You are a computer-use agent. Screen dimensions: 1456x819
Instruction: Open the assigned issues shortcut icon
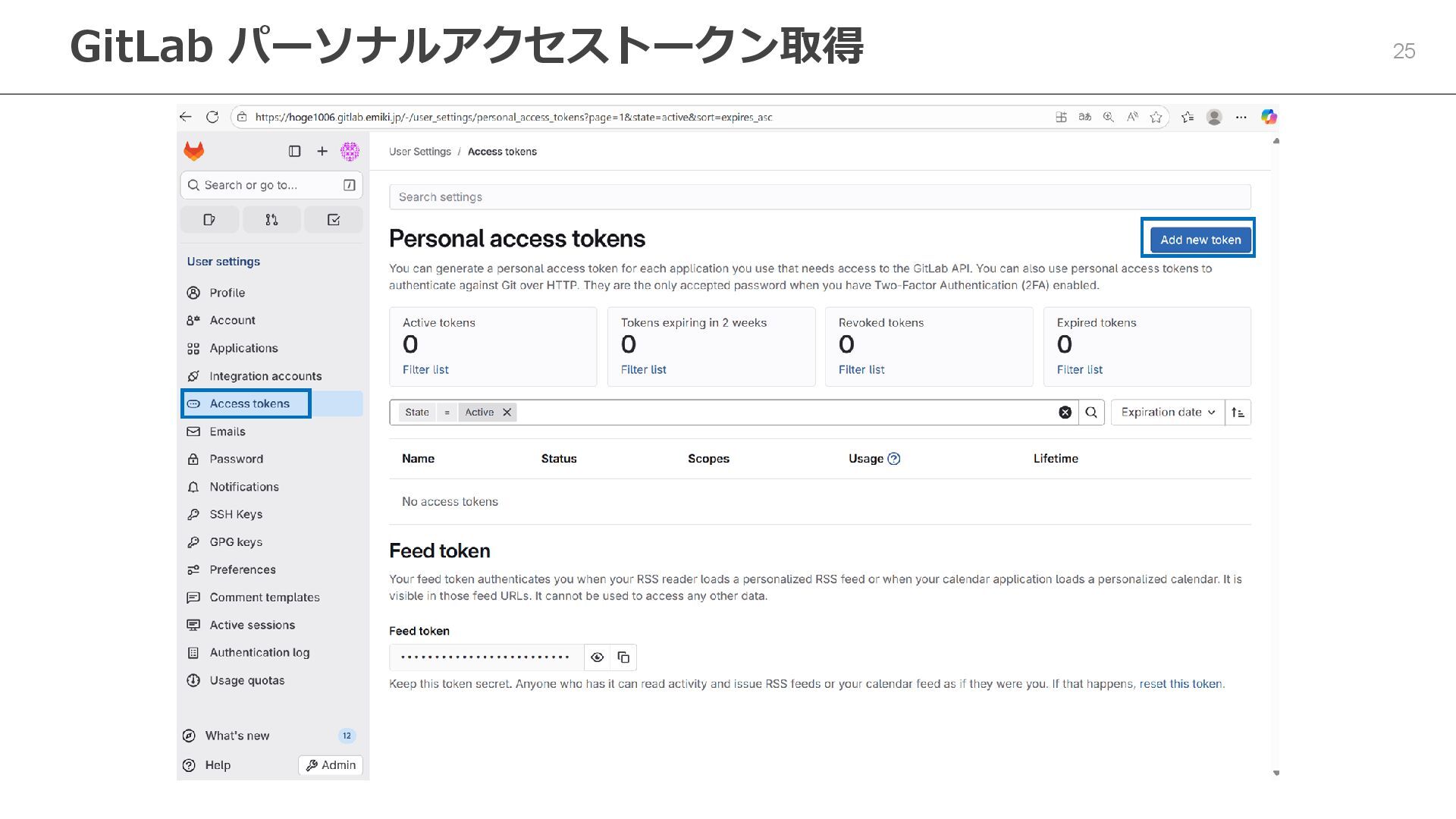tap(209, 220)
